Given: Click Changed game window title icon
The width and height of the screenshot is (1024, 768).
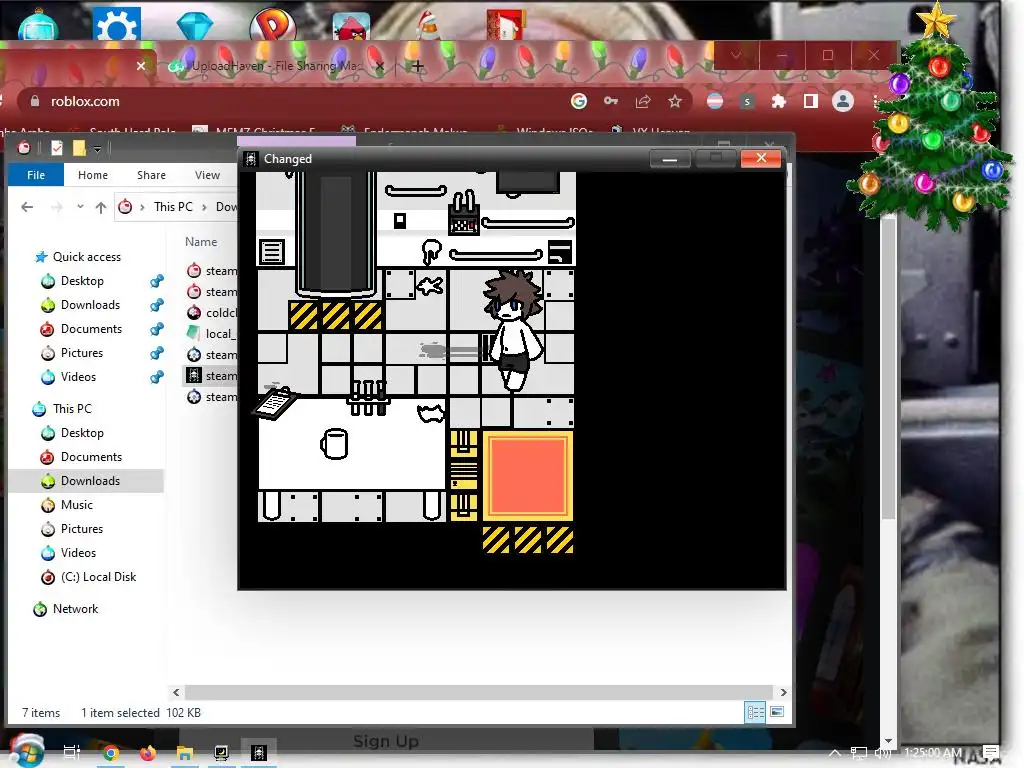Looking at the screenshot, I should [x=251, y=159].
